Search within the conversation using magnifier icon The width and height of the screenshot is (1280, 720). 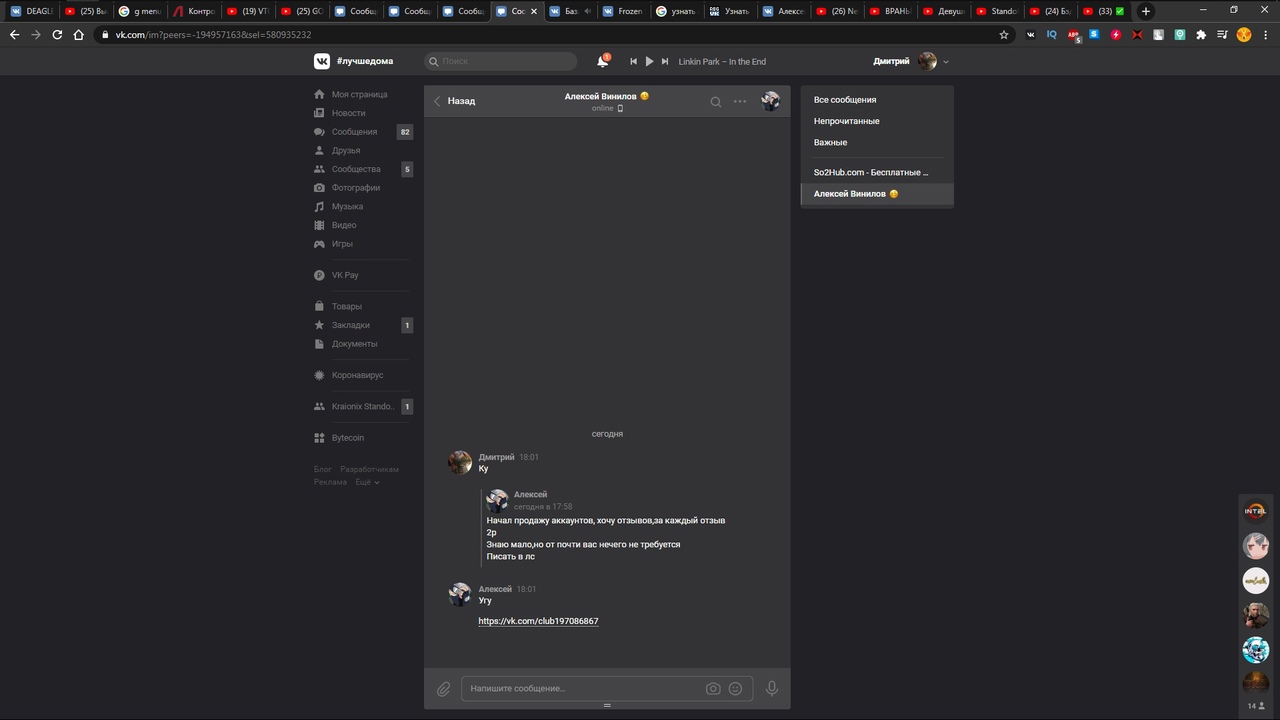(715, 101)
